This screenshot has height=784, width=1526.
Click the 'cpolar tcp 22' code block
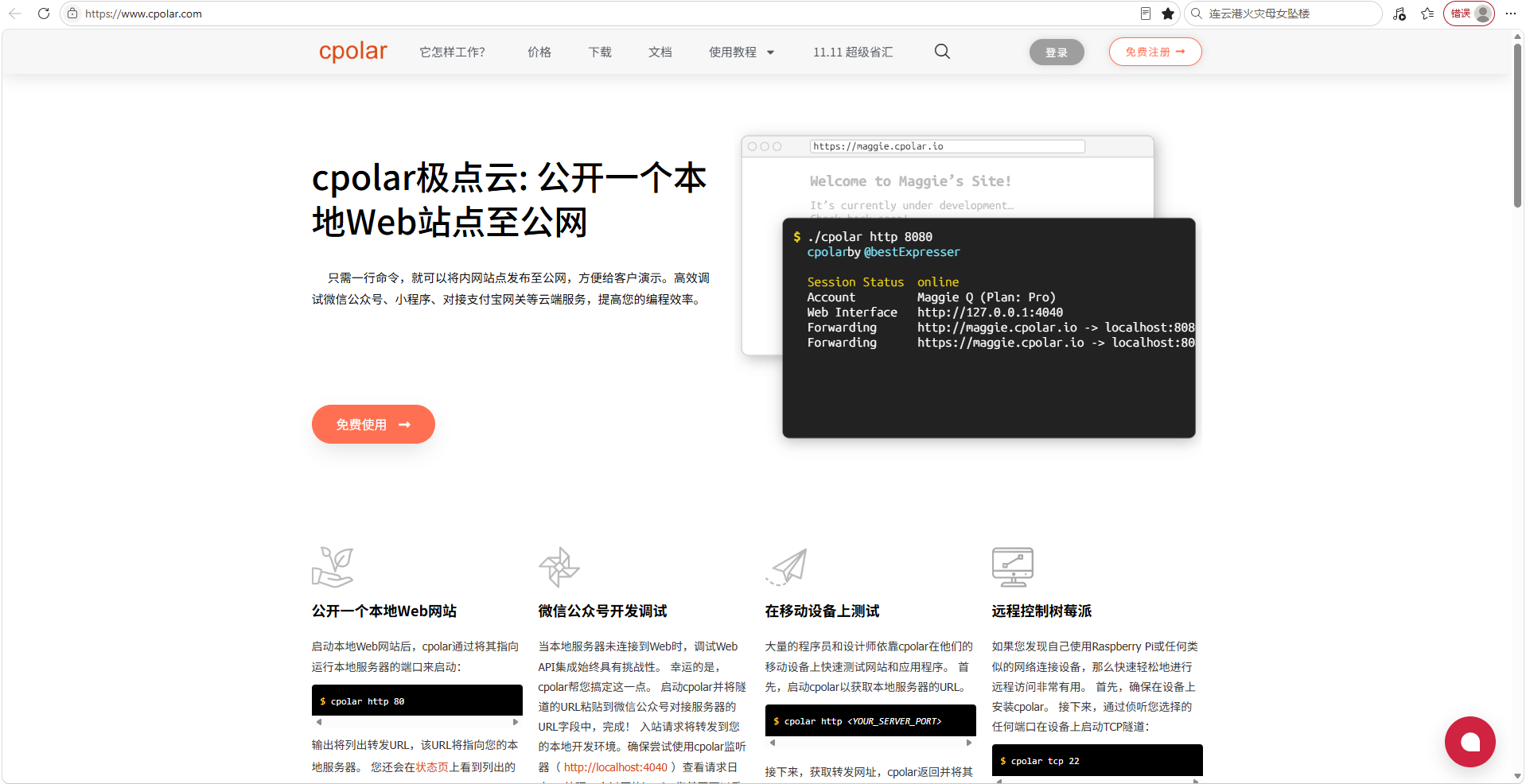1097,760
